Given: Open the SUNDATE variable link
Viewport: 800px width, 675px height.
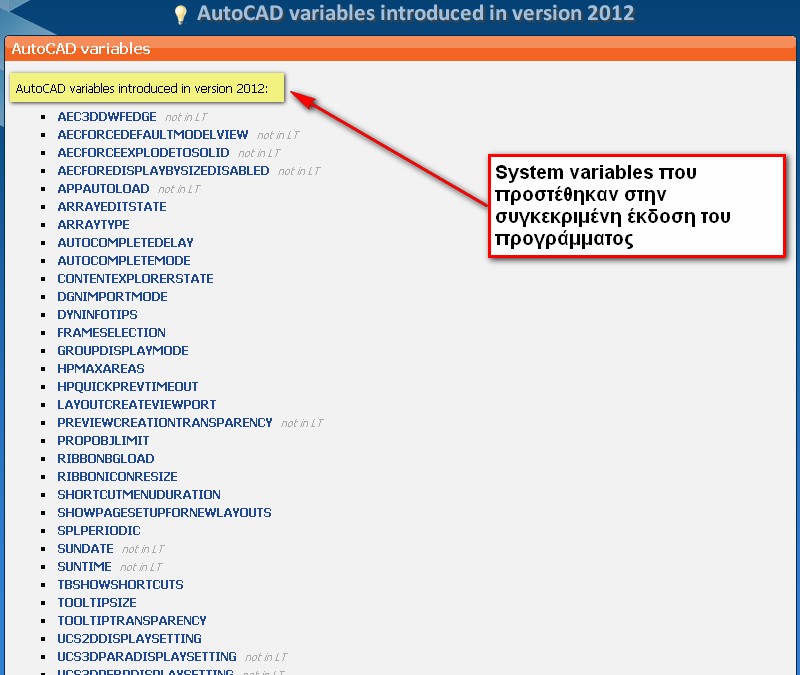Looking at the screenshot, I should (x=85, y=548).
